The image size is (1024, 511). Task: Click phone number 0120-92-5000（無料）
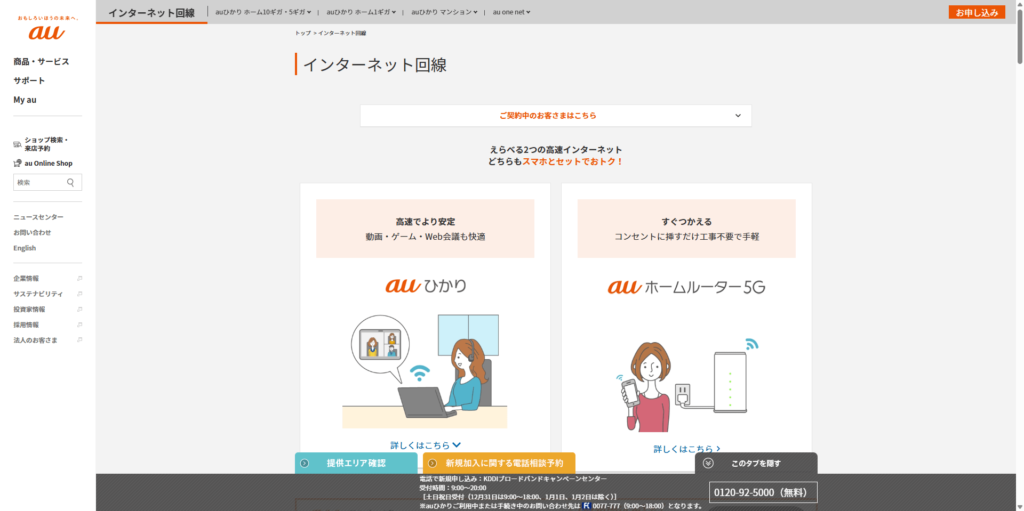click(x=763, y=492)
